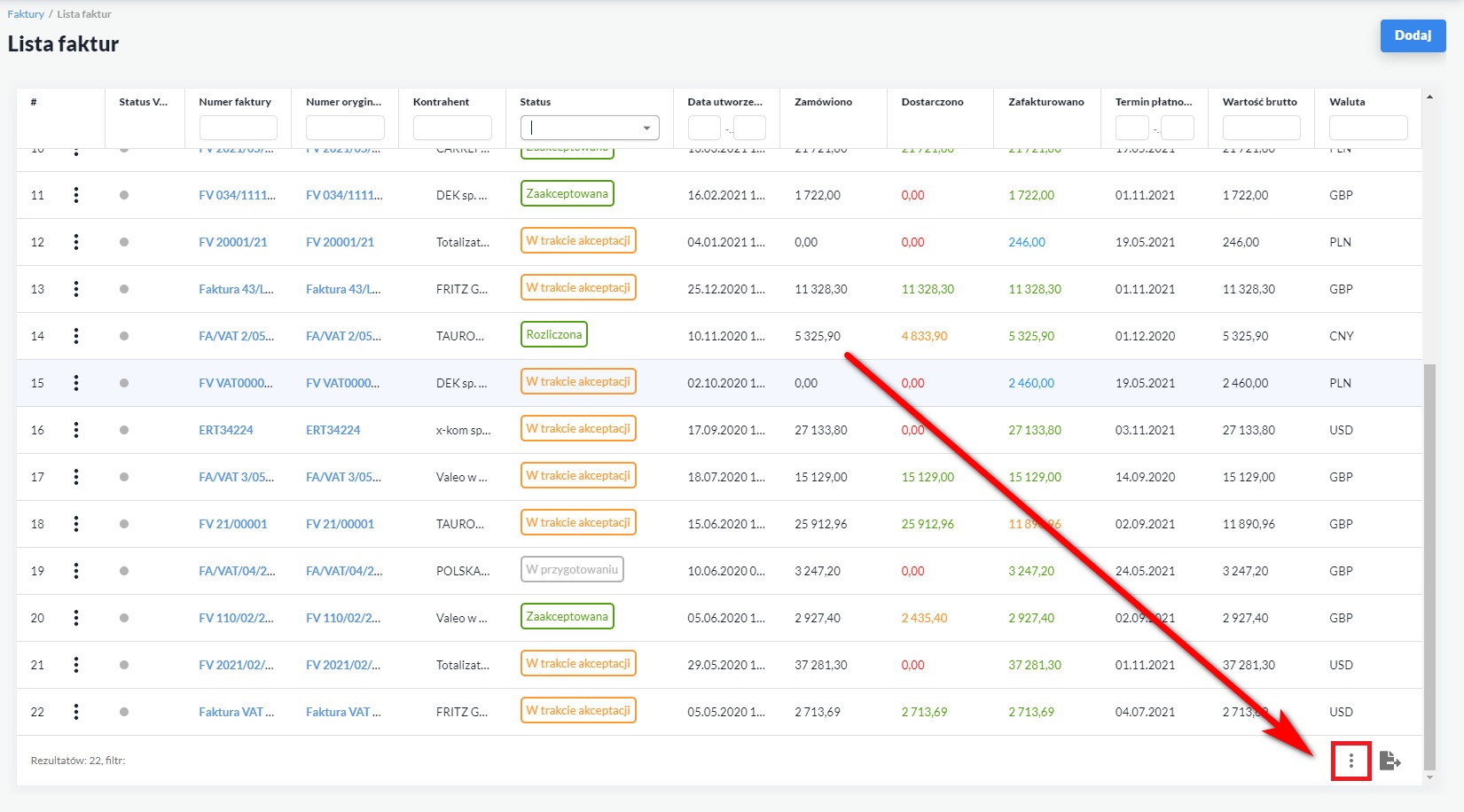Click the x-kom sp... contractor cell
1464x812 pixels.
[x=463, y=430]
